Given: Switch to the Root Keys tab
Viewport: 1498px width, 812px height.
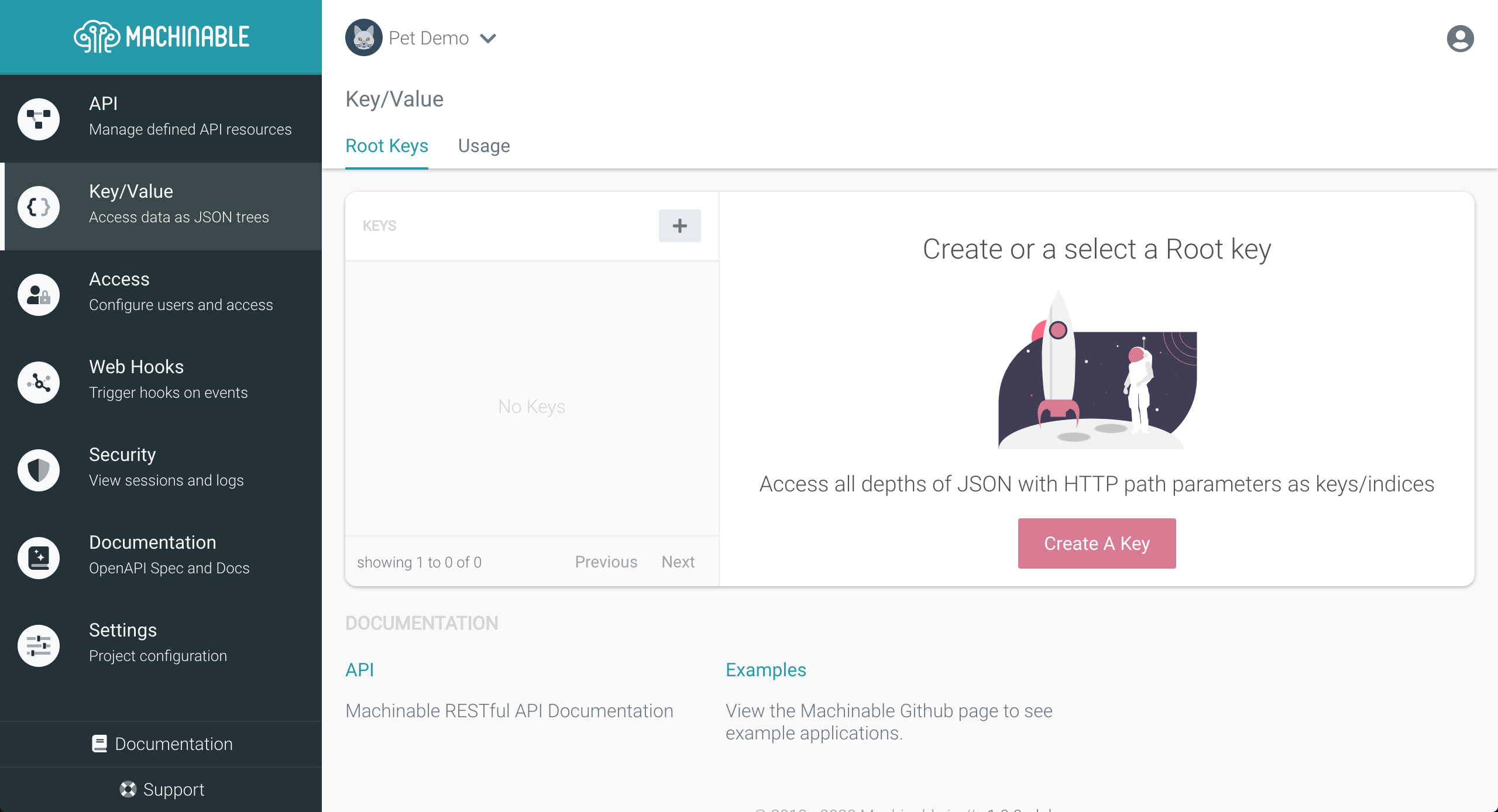Looking at the screenshot, I should [387, 146].
